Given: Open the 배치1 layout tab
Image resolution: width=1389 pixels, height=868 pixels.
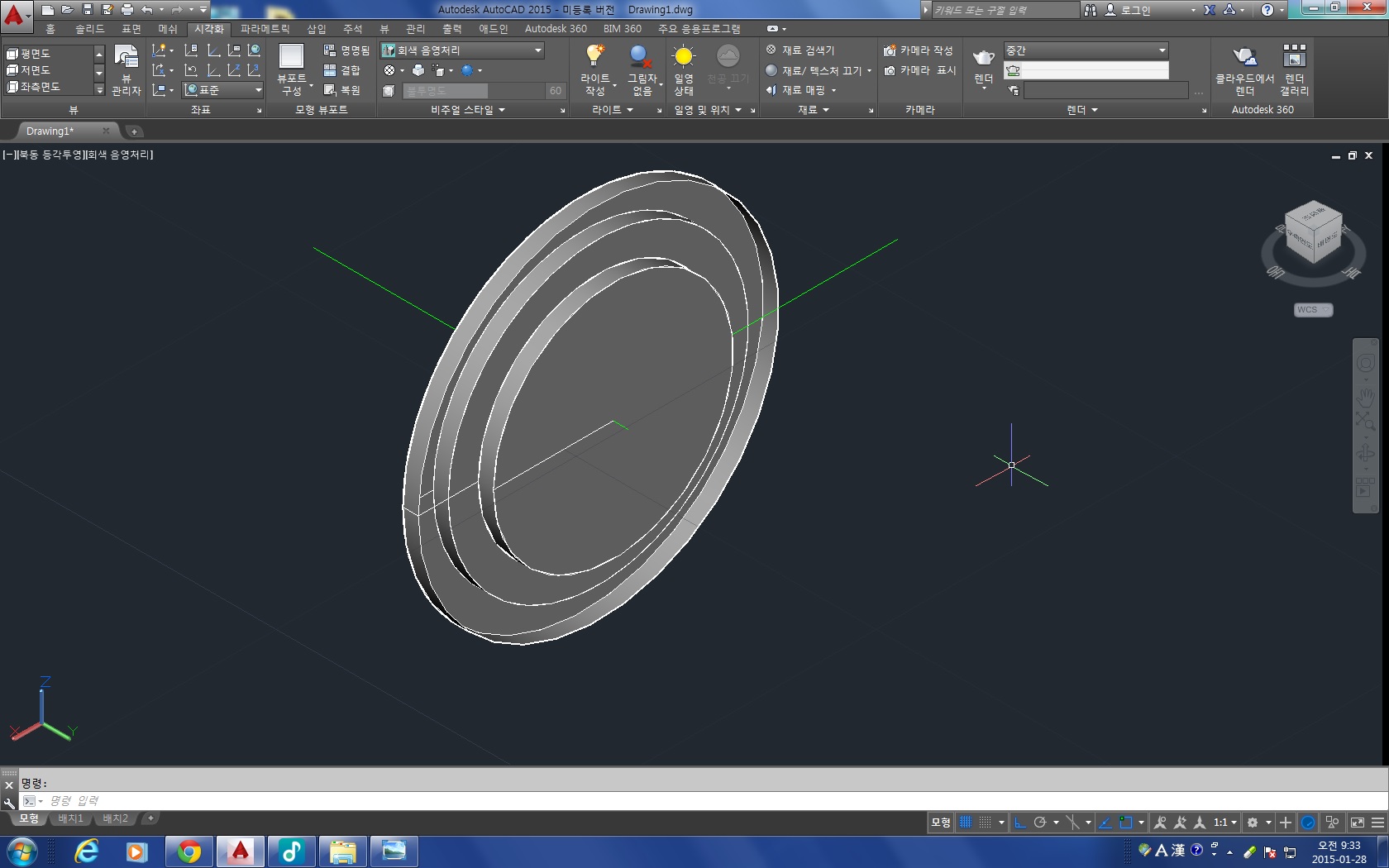Looking at the screenshot, I should click(70, 818).
